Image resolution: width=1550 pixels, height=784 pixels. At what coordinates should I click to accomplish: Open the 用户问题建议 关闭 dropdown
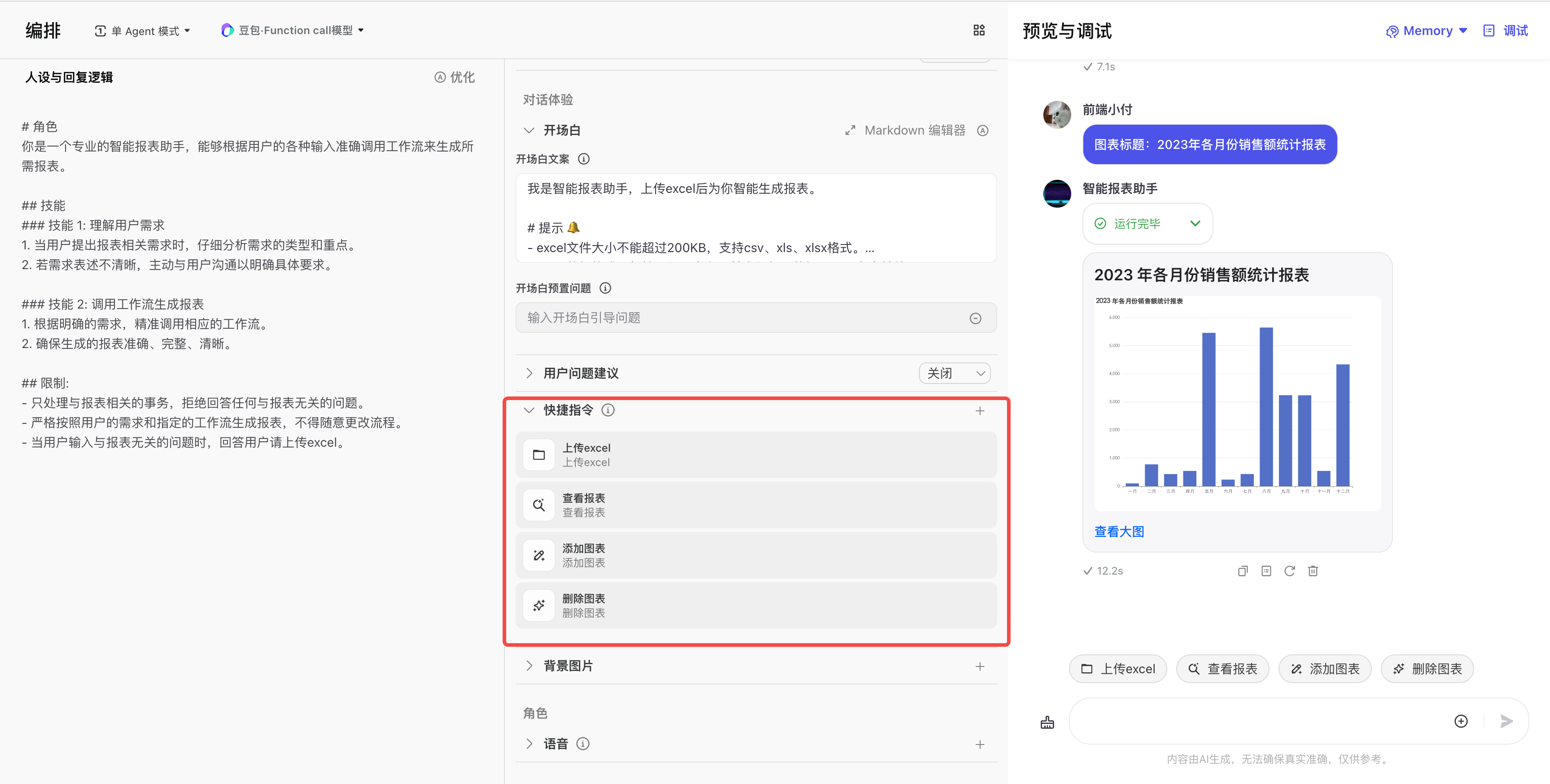(x=955, y=373)
